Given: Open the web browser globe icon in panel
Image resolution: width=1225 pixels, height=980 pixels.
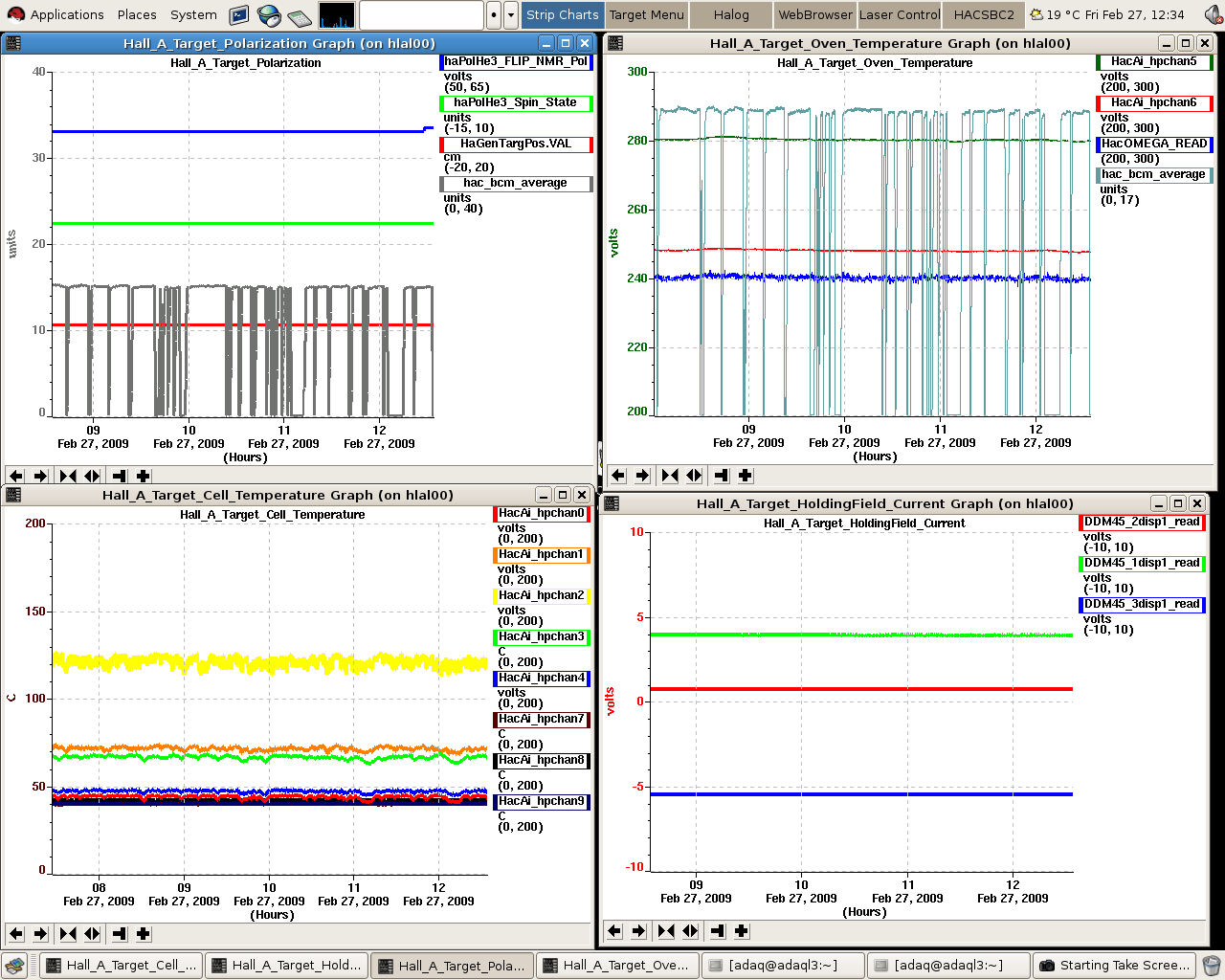Looking at the screenshot, I should [269, 14].
